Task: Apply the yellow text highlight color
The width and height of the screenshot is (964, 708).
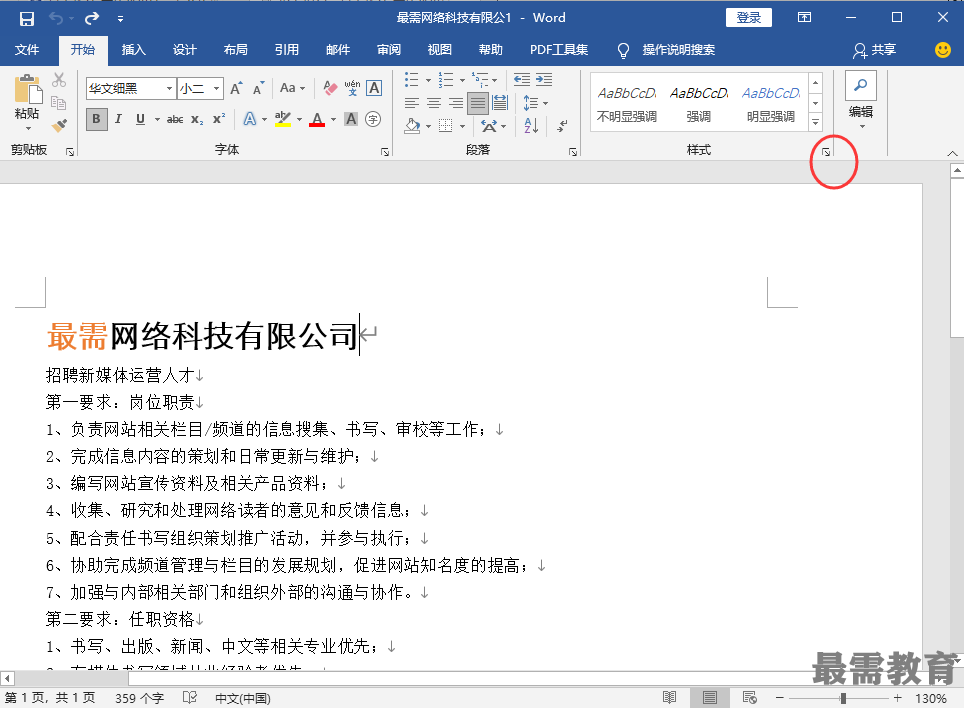Action: [x=283, y=119]
